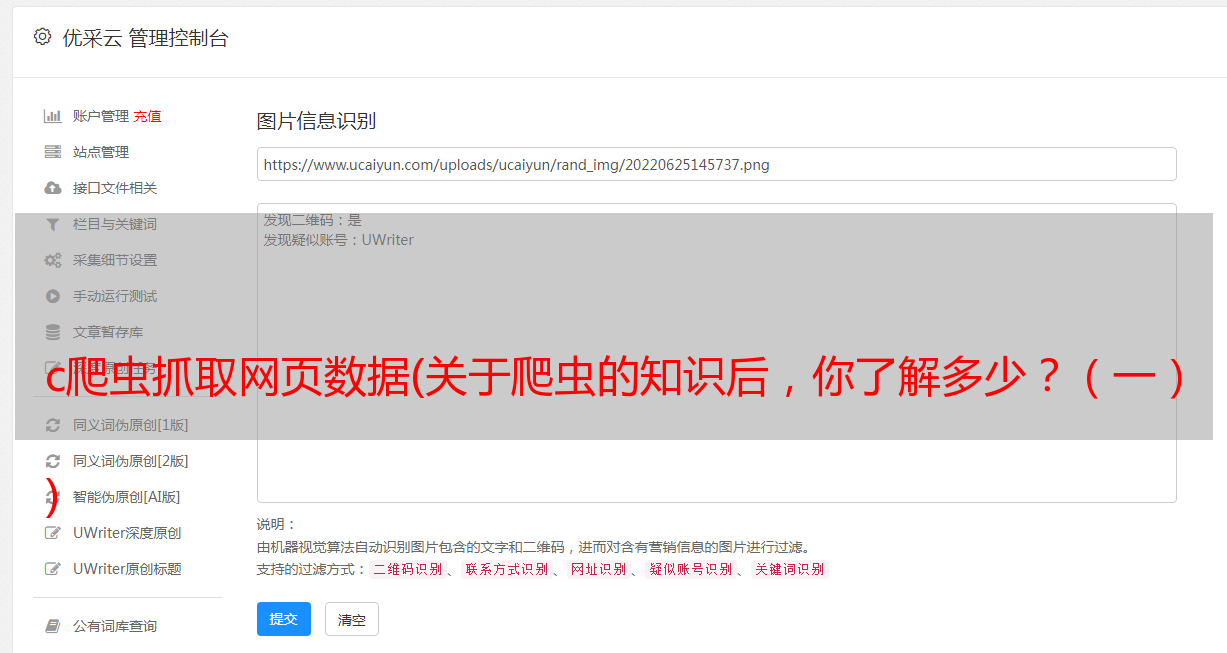
Task: Click the bar chart icon for 账户管理
Action: [53, 116]
